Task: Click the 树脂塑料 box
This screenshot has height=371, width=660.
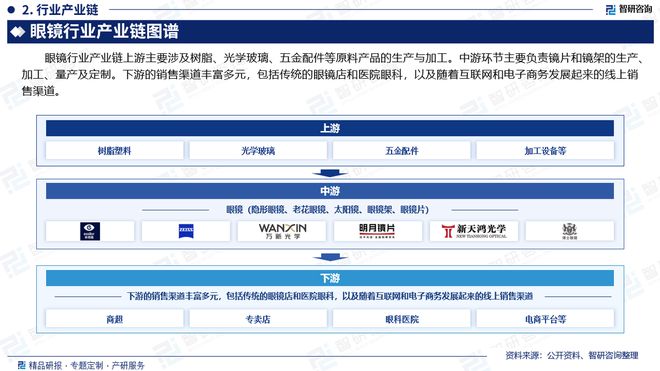Action: [x=114, y=151]
